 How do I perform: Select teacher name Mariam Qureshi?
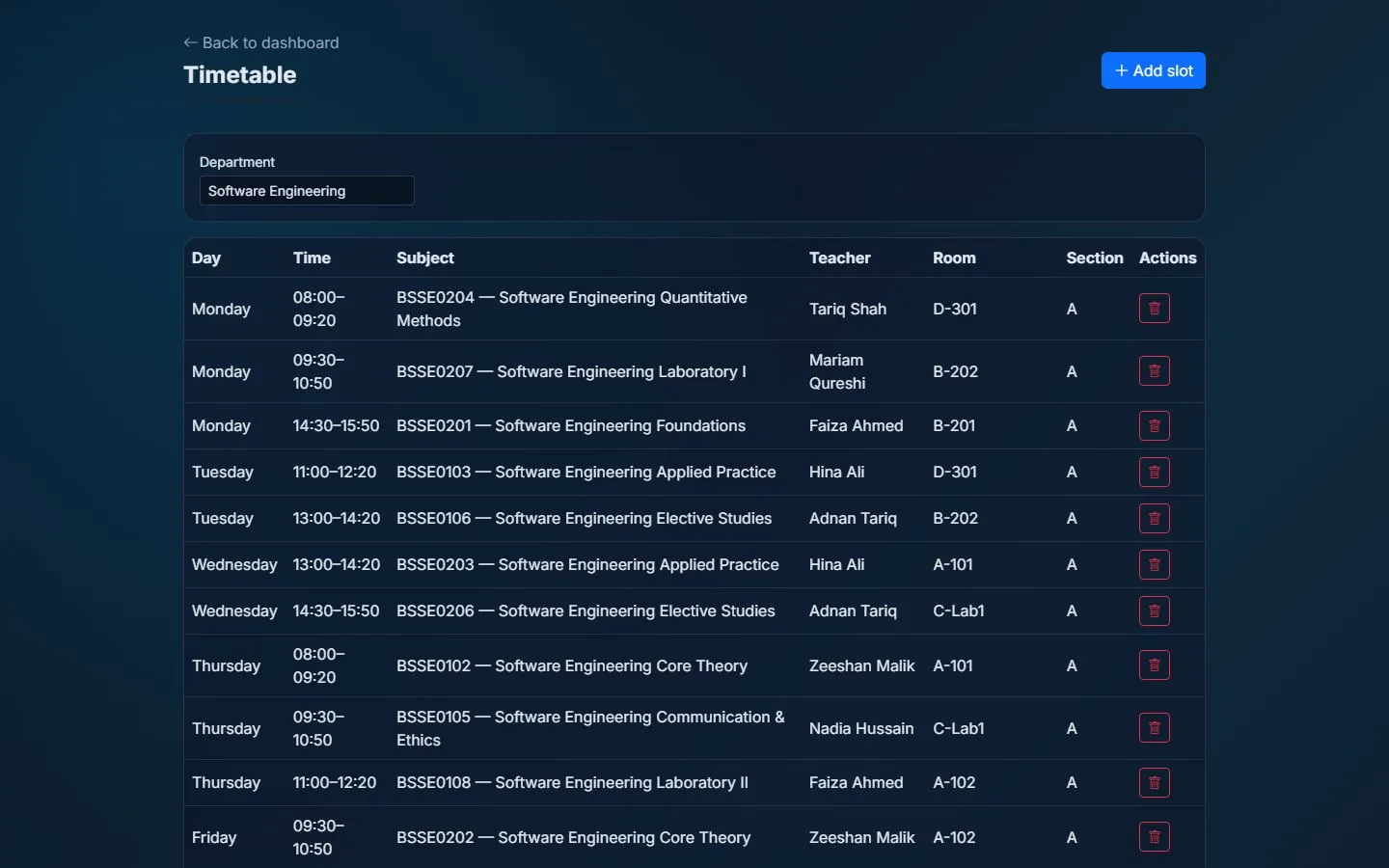point(837,371)
